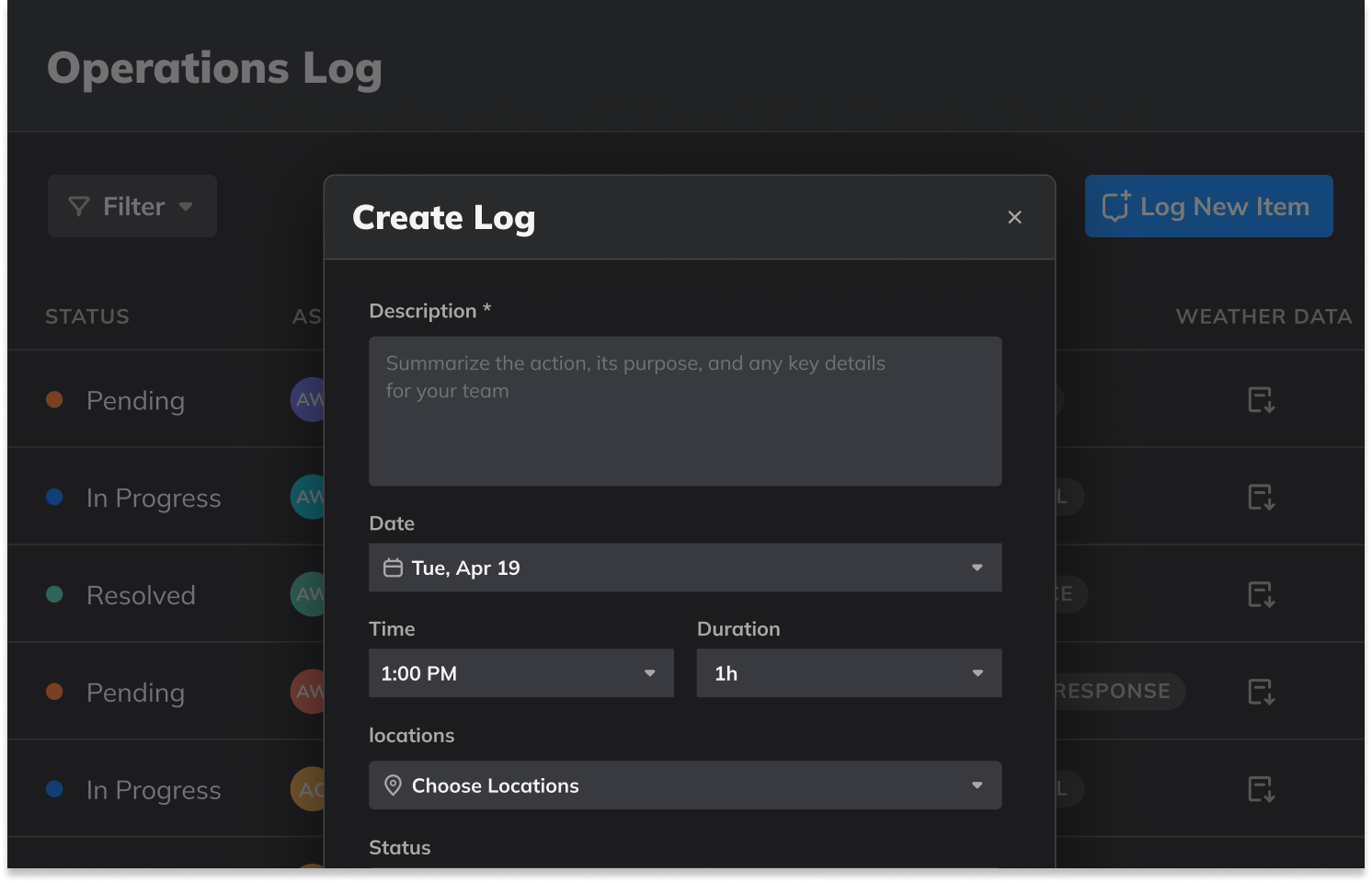
Task: Click the funnel icon in Filter
Action: 79,207
